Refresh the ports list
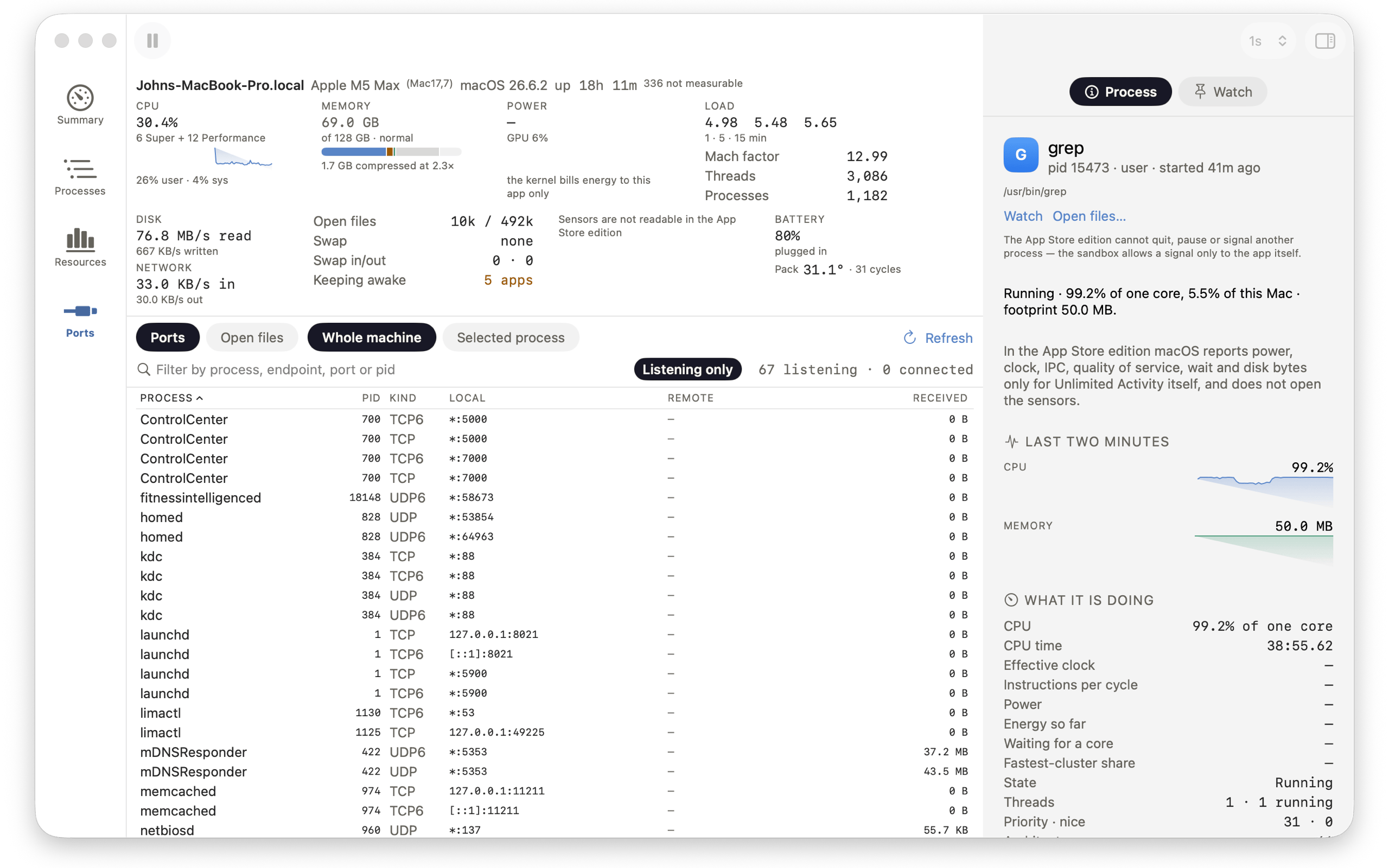This screenshot has width=1389, height=868. pos(939,337)
